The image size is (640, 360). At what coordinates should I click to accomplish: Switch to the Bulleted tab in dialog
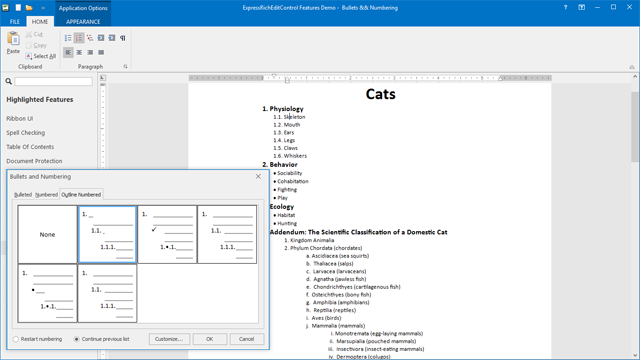(x=23, y=195)
